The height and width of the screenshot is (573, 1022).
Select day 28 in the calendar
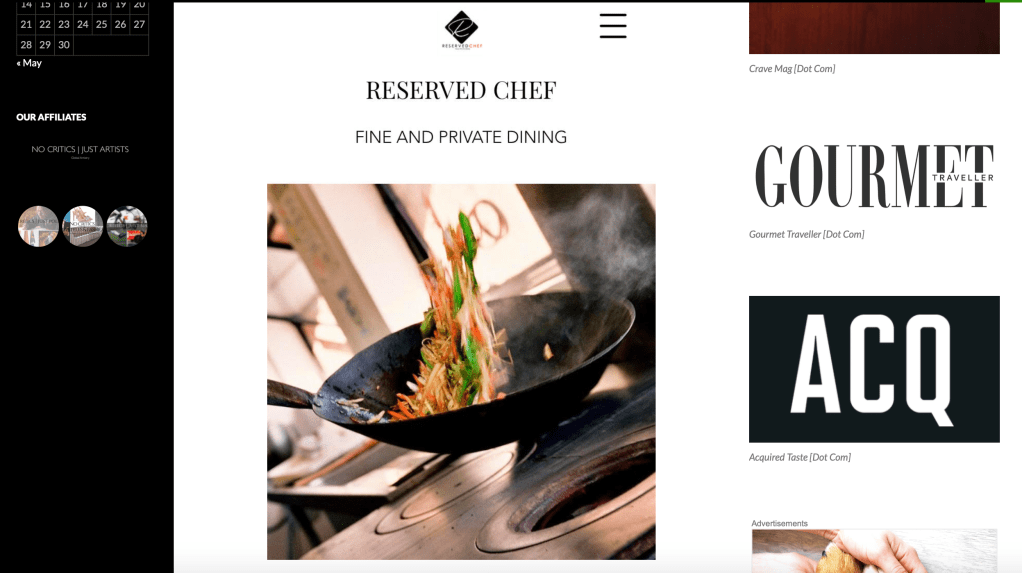click(x=26, y=44)
